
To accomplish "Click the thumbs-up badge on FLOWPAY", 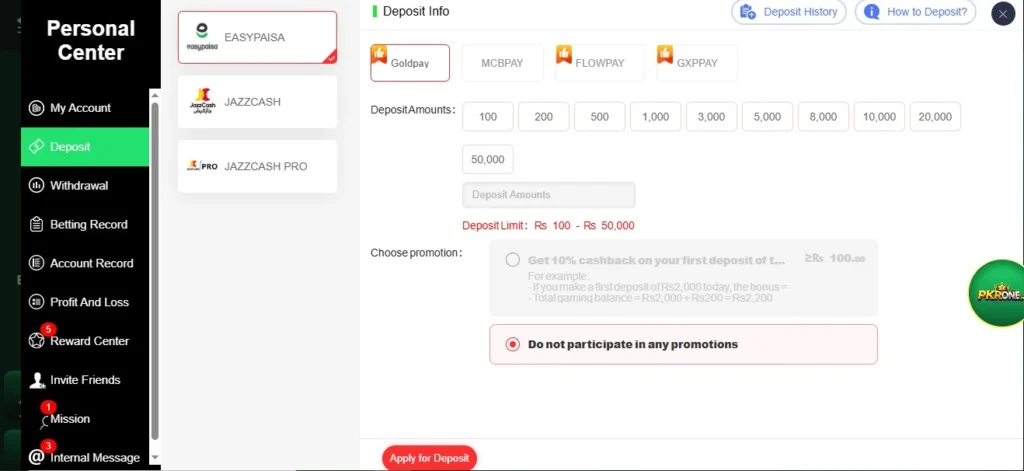I will pyautogui.click(x=564, y=54).
